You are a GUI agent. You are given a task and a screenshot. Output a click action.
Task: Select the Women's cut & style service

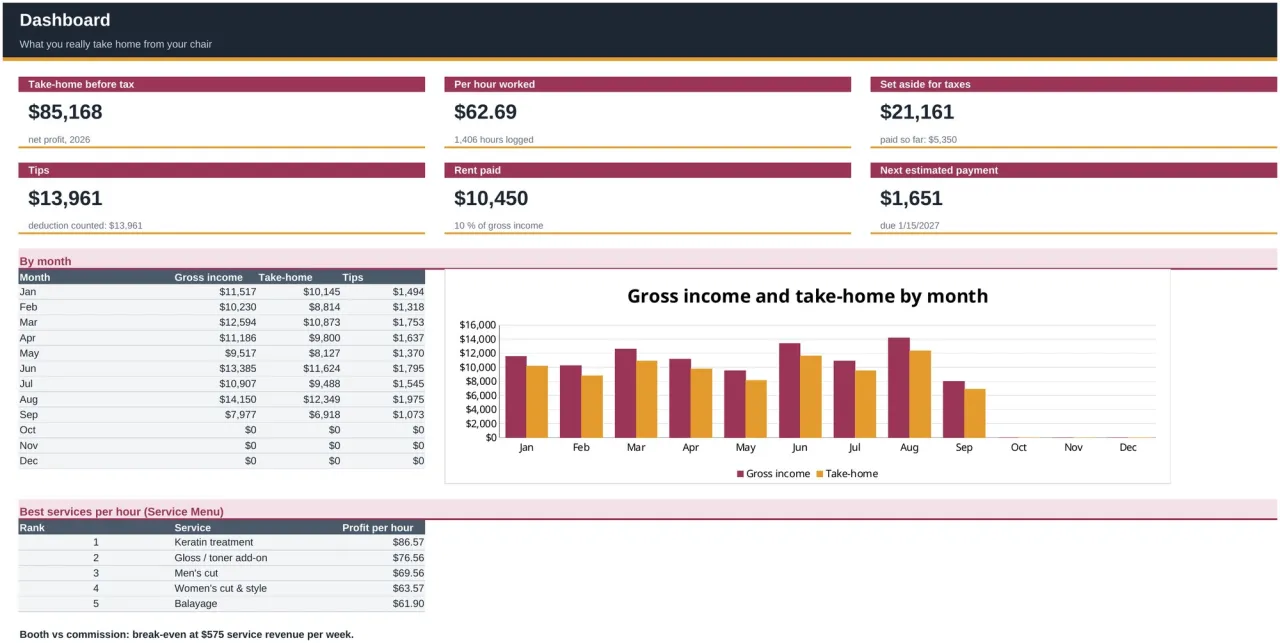220,588
